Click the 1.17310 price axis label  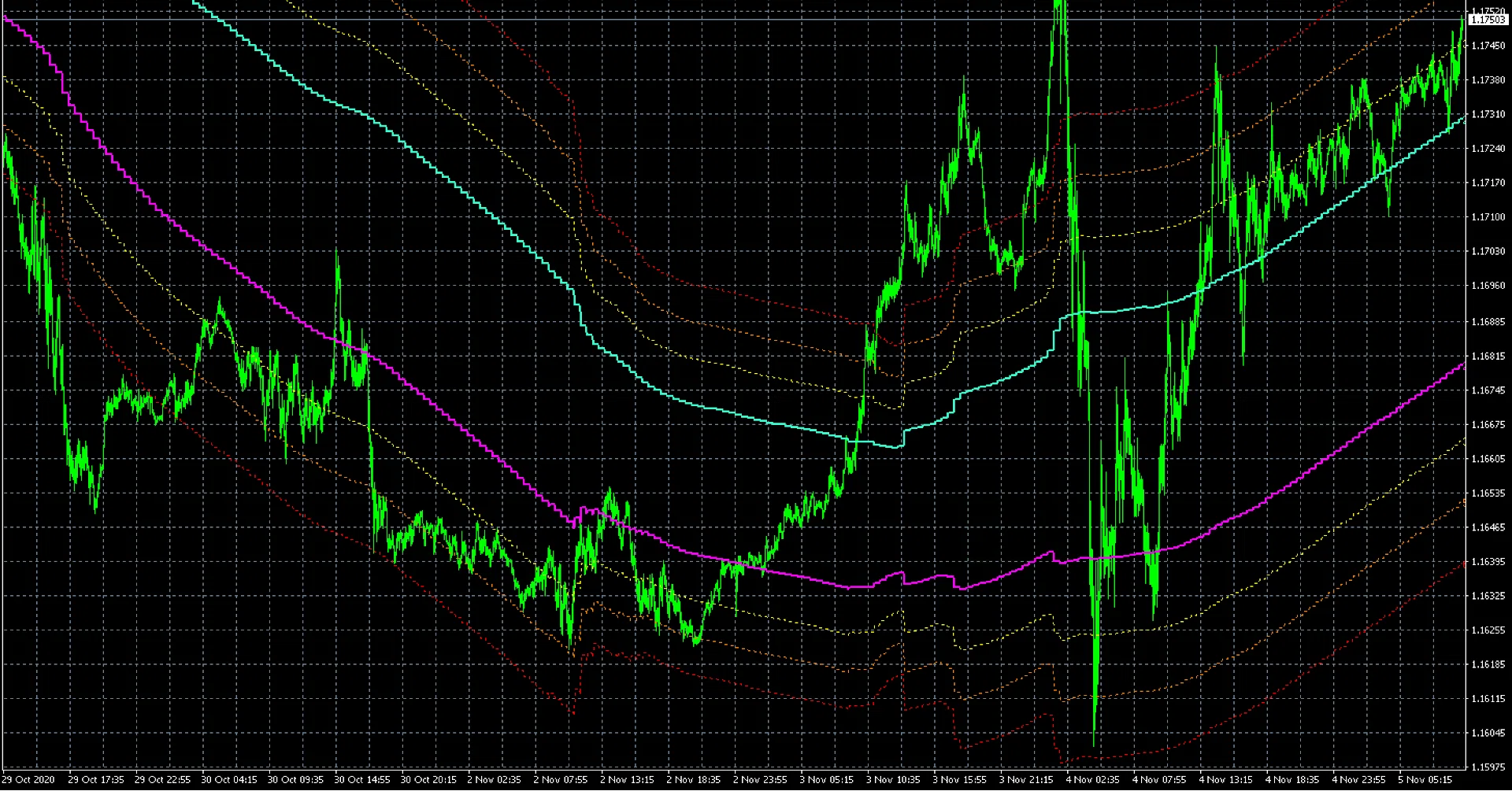[x=1488, y=114]
